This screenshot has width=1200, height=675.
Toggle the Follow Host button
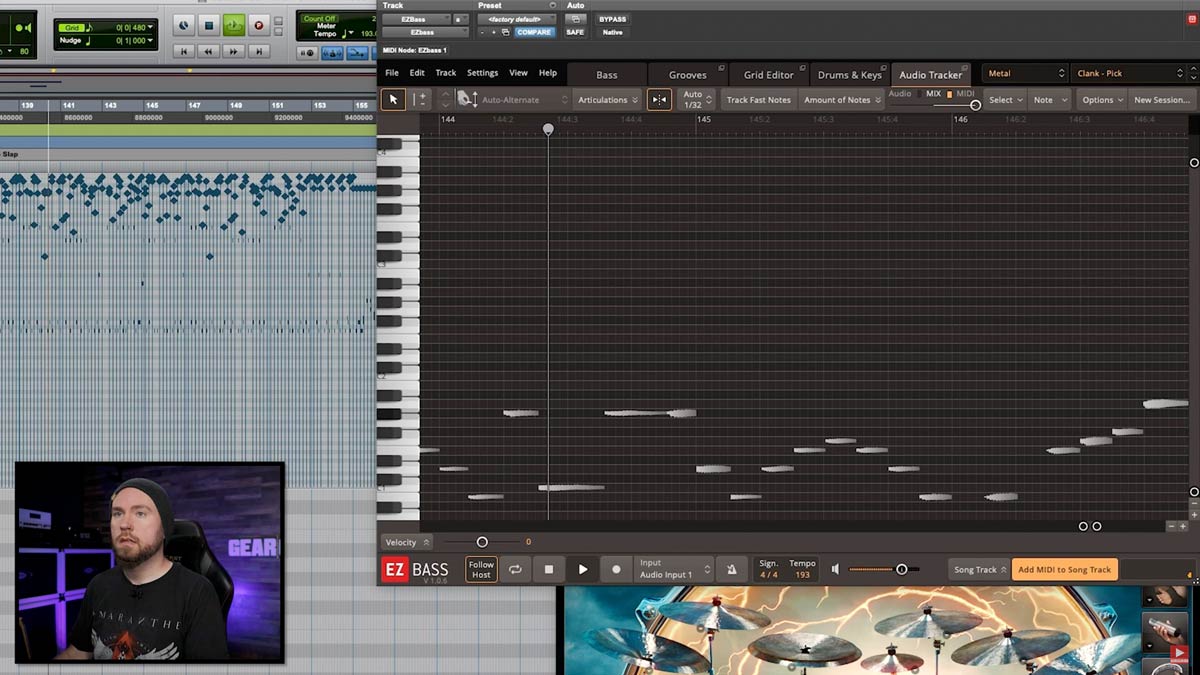(x=481, y=570)
